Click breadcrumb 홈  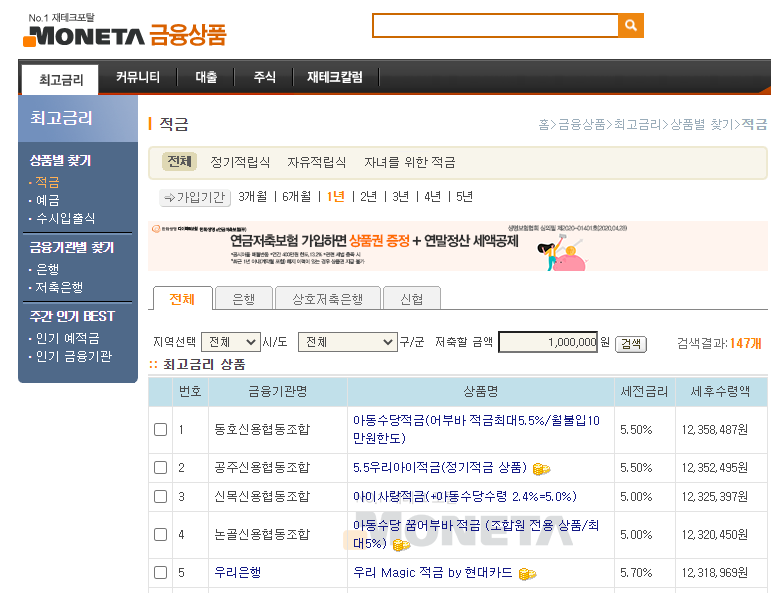(x=544, y=124)
